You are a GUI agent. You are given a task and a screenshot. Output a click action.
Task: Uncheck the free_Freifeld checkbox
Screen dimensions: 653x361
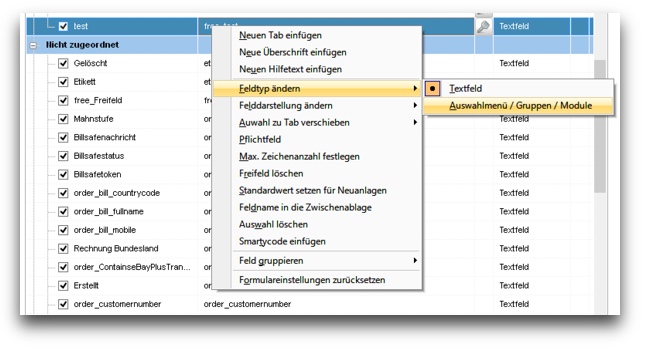(63, 100)
